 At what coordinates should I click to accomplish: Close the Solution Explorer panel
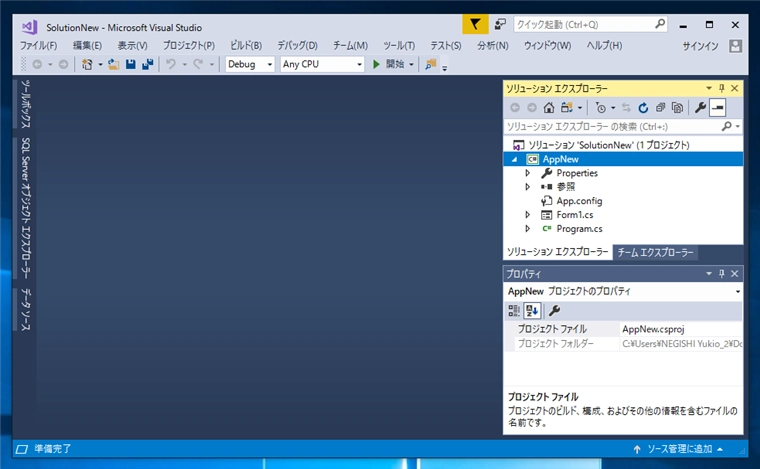[x=735, y=88]
